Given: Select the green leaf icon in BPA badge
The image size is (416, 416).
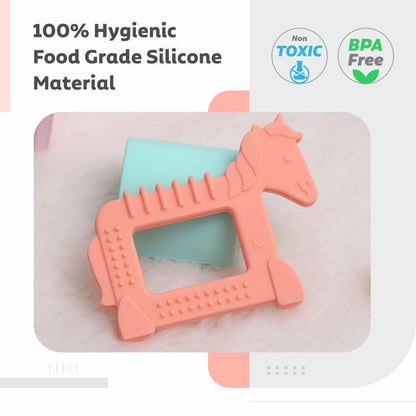Looking at the screenshot, I should (365, 76).
